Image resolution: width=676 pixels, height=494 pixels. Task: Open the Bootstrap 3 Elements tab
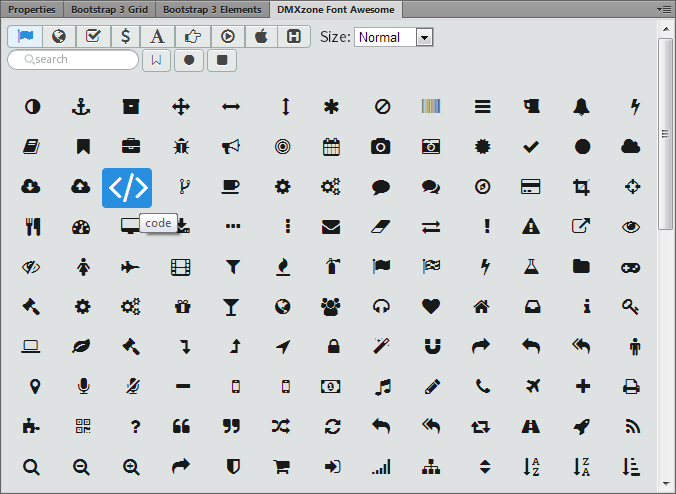[212, 9]
